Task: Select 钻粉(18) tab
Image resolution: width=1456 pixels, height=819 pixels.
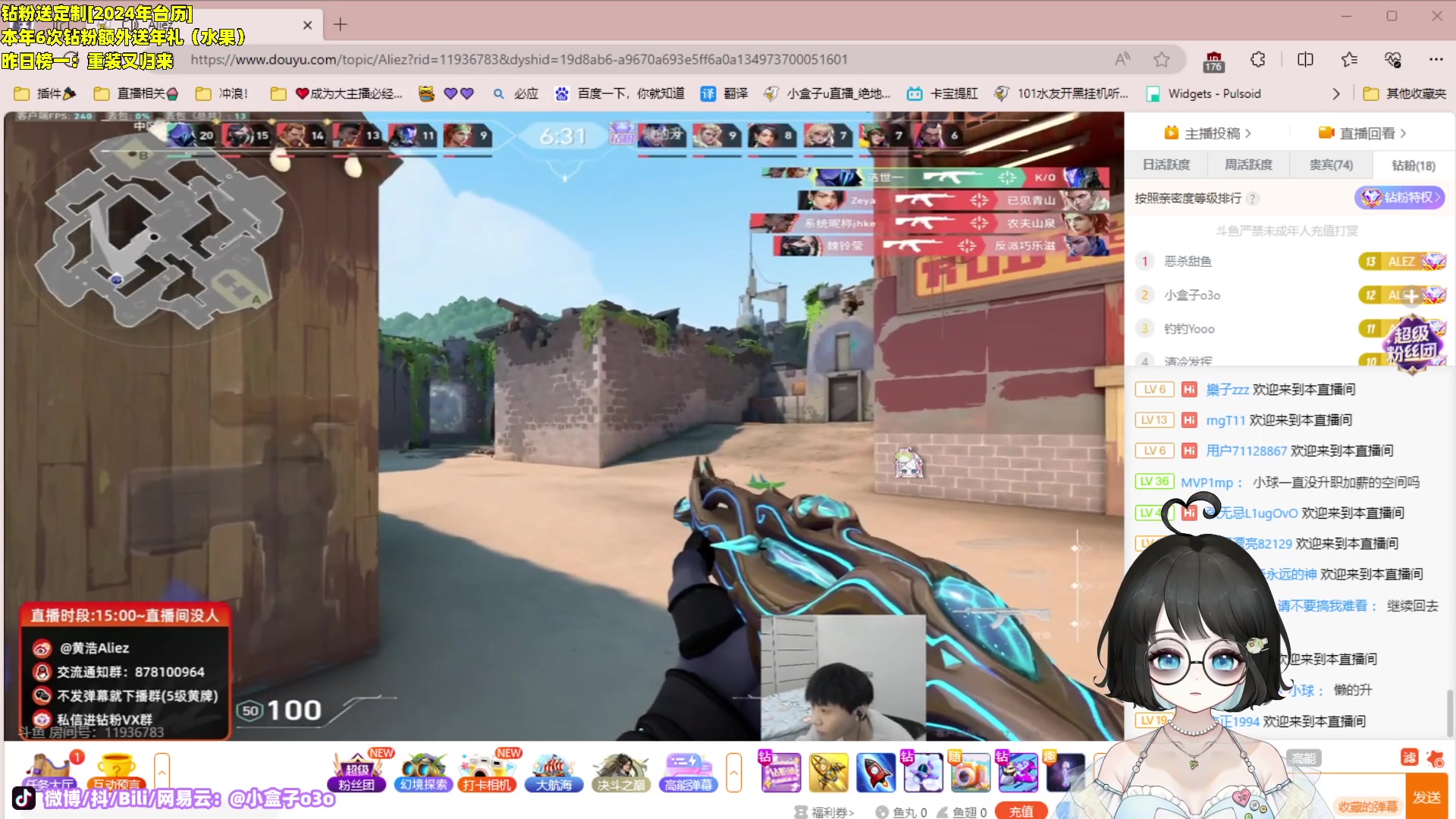Action: tap(1413, 165)
